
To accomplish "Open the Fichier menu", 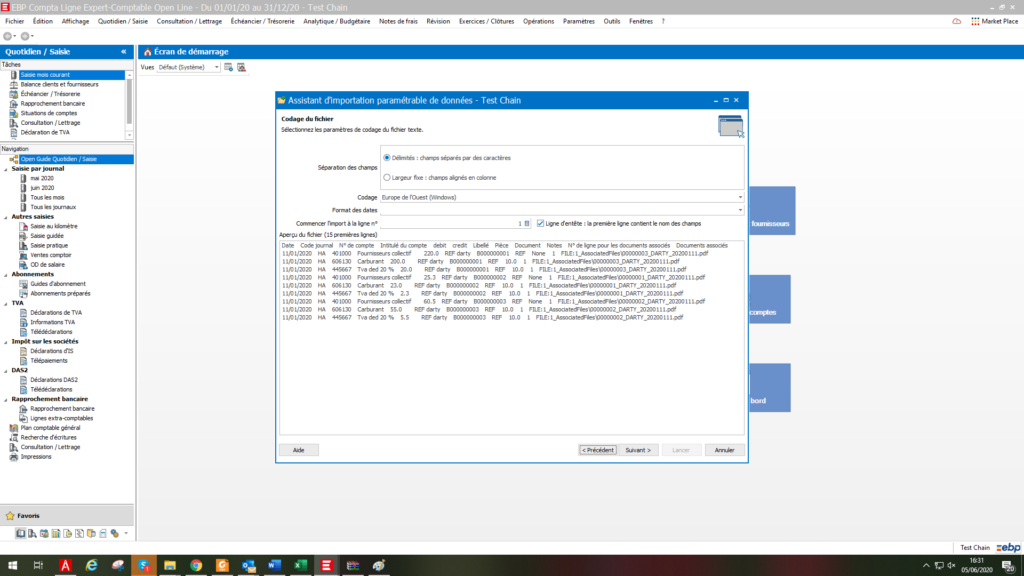I will coord(14,22).
